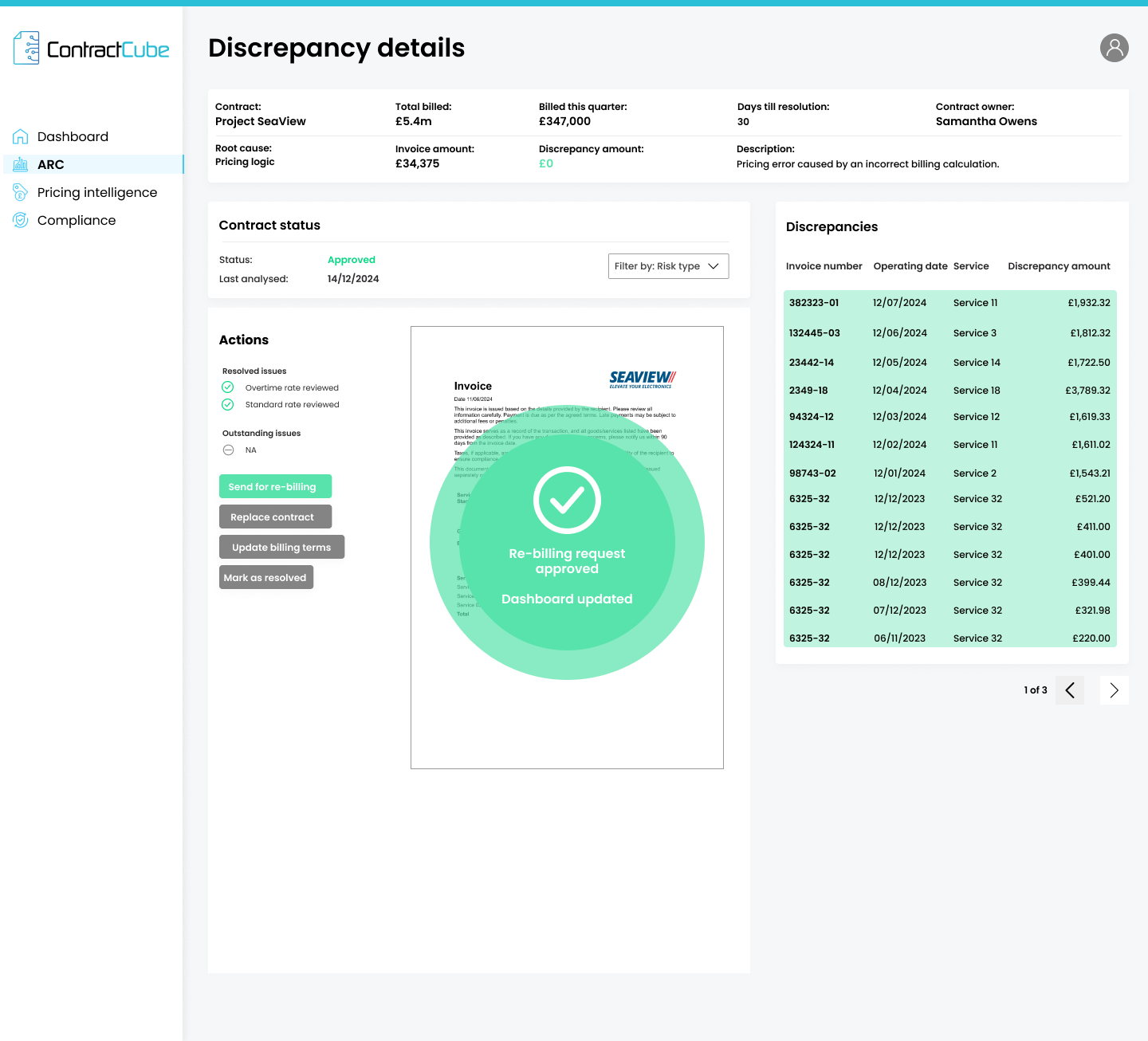
Task: Click the NA outstanding issue minus icon
Action: 228,450
